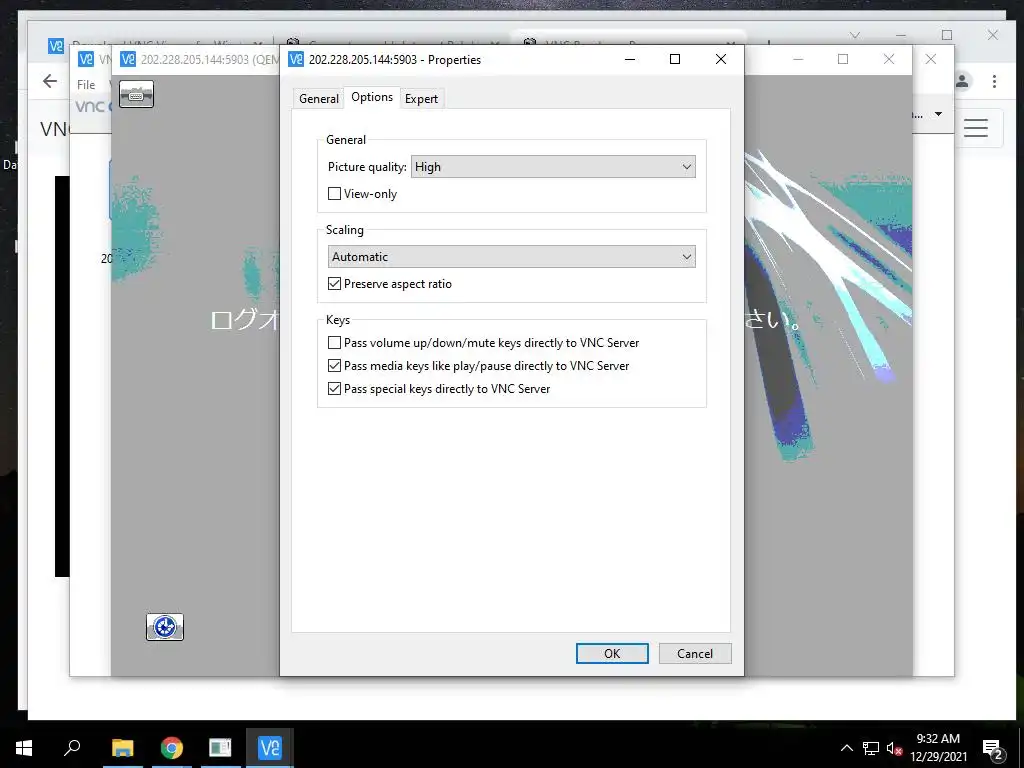
Task: Open network status tray icon
Action: pyautogui.click(x=871, y=748)
